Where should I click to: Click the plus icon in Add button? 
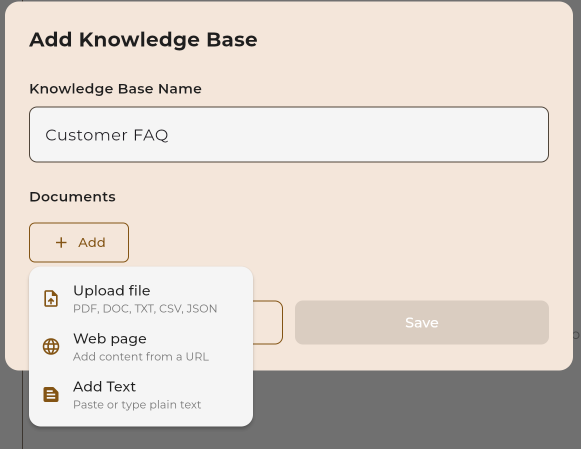(61, 243)
